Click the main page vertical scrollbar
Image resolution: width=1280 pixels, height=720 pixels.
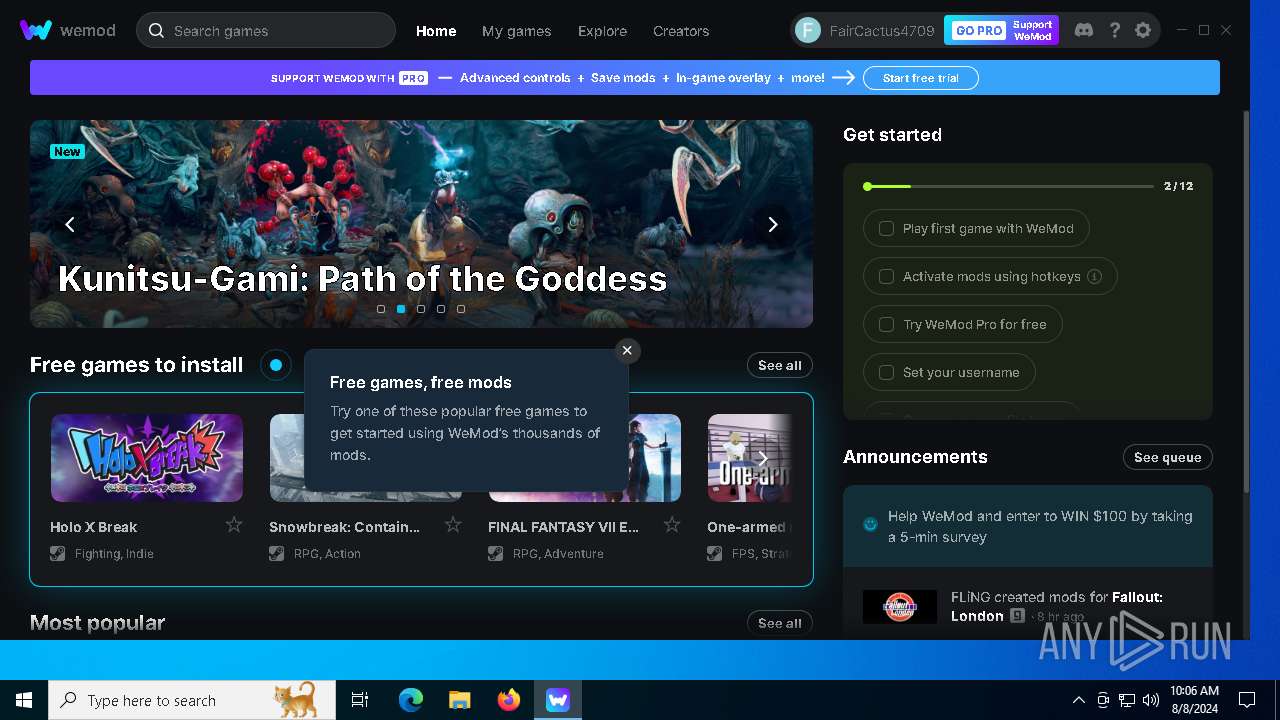(1246, 300)
